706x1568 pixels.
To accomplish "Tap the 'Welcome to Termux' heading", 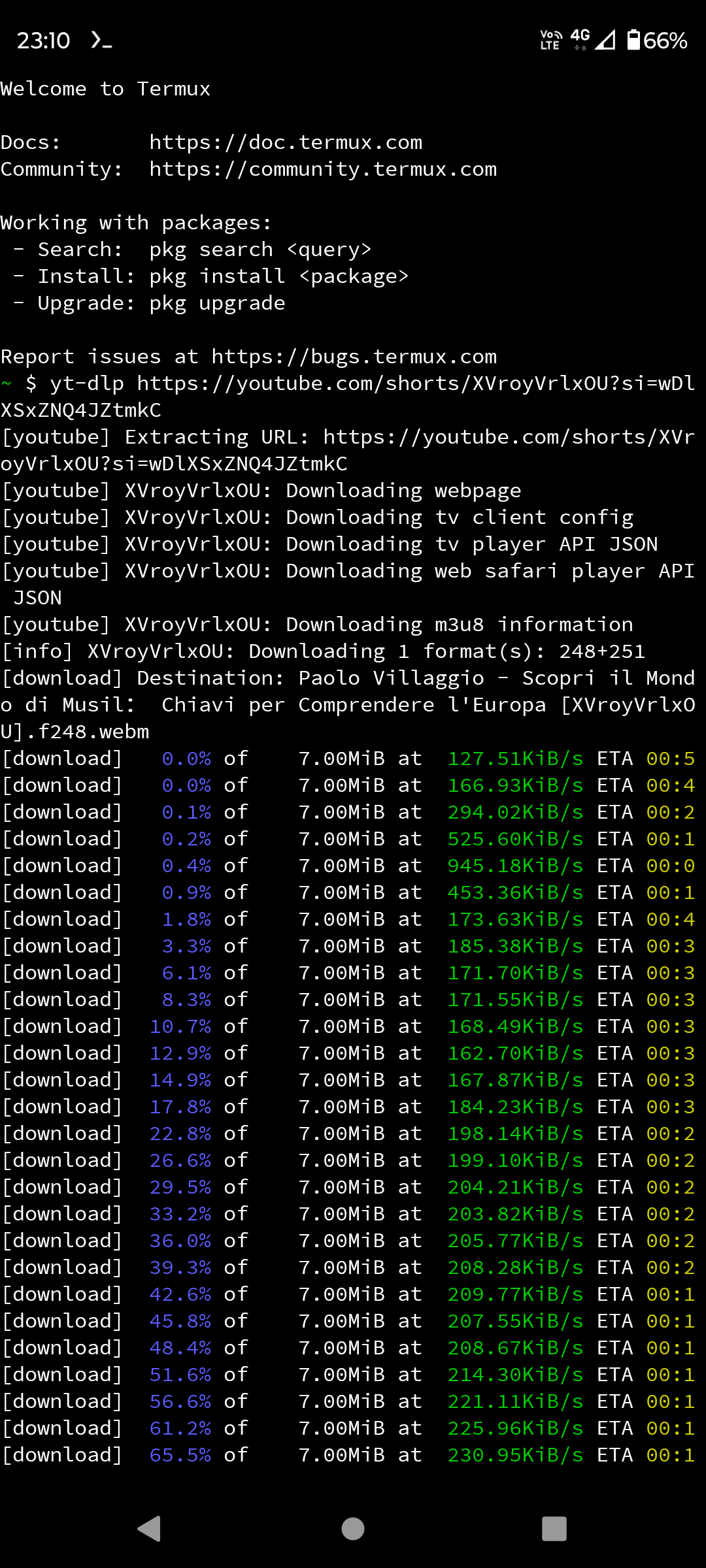I will (x=105, y=89).
